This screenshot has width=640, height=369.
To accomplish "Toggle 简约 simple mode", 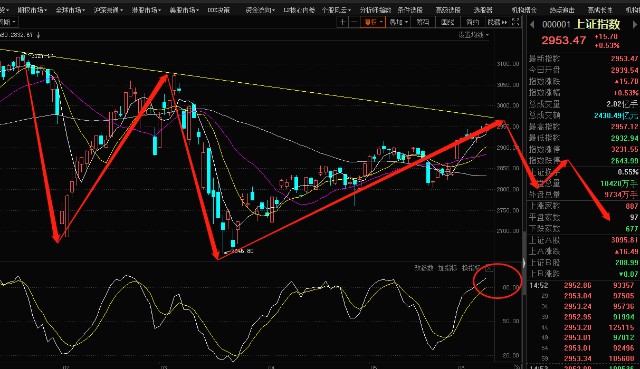I will [x=473, y=22].
